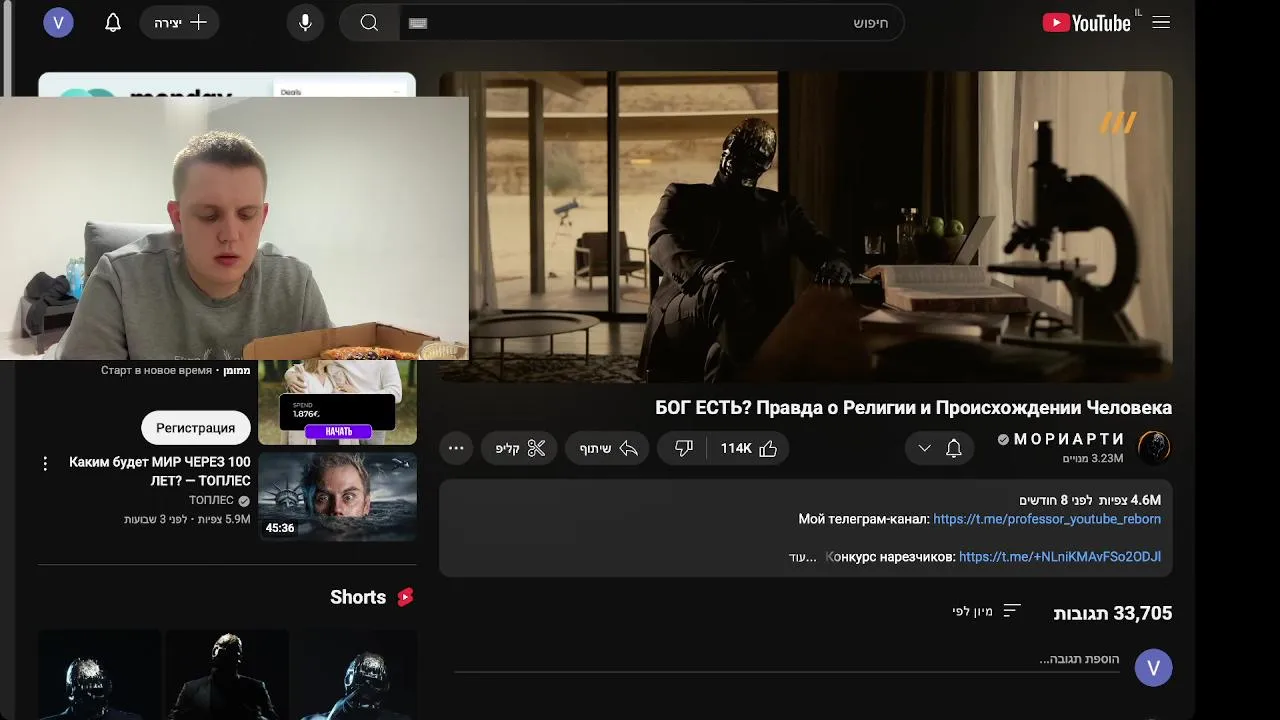Open options menu for the ТОПЛЕС video
Viewport: 1280px width, 720px height.
click(x=45, y=463)
